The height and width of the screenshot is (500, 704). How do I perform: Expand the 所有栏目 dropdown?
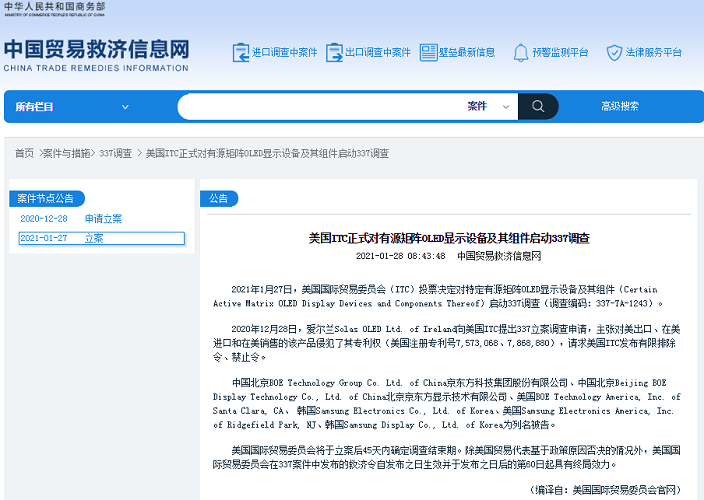[x=72, y=107]
